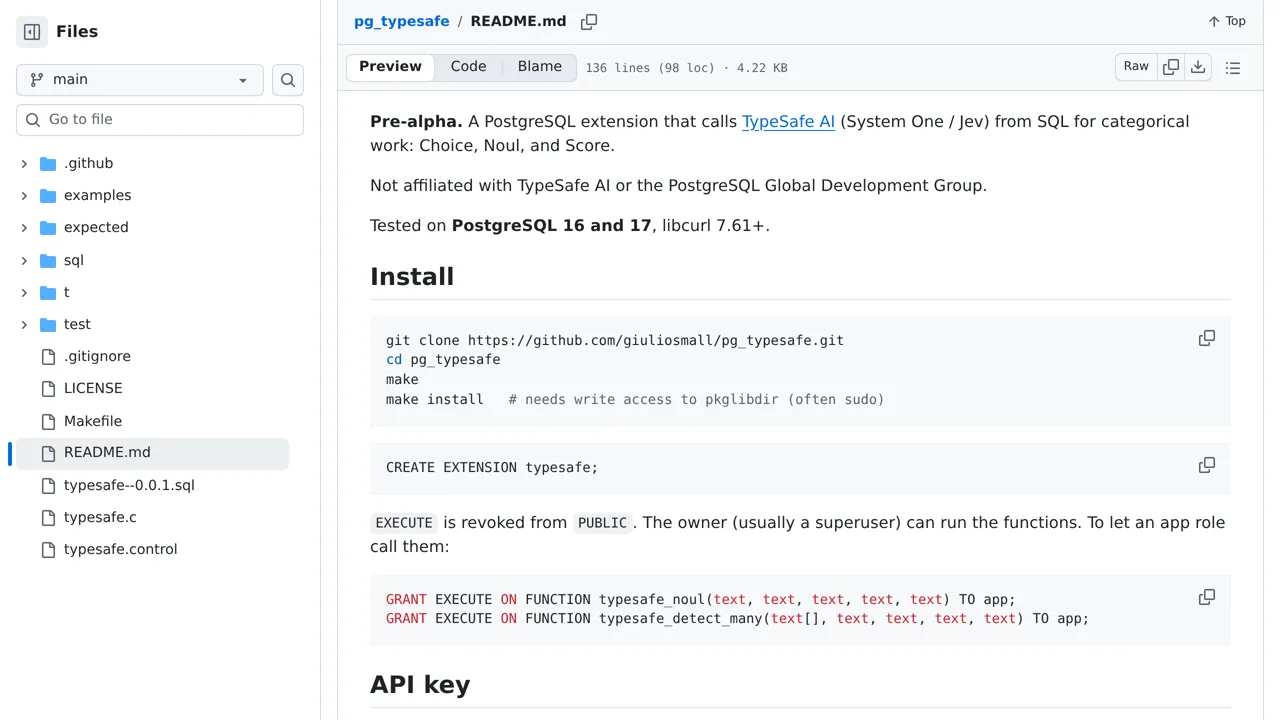Click the Makefile file icon
This screenshot has width=1280, height=720.
pyautogui.click(x=48, y=421)
